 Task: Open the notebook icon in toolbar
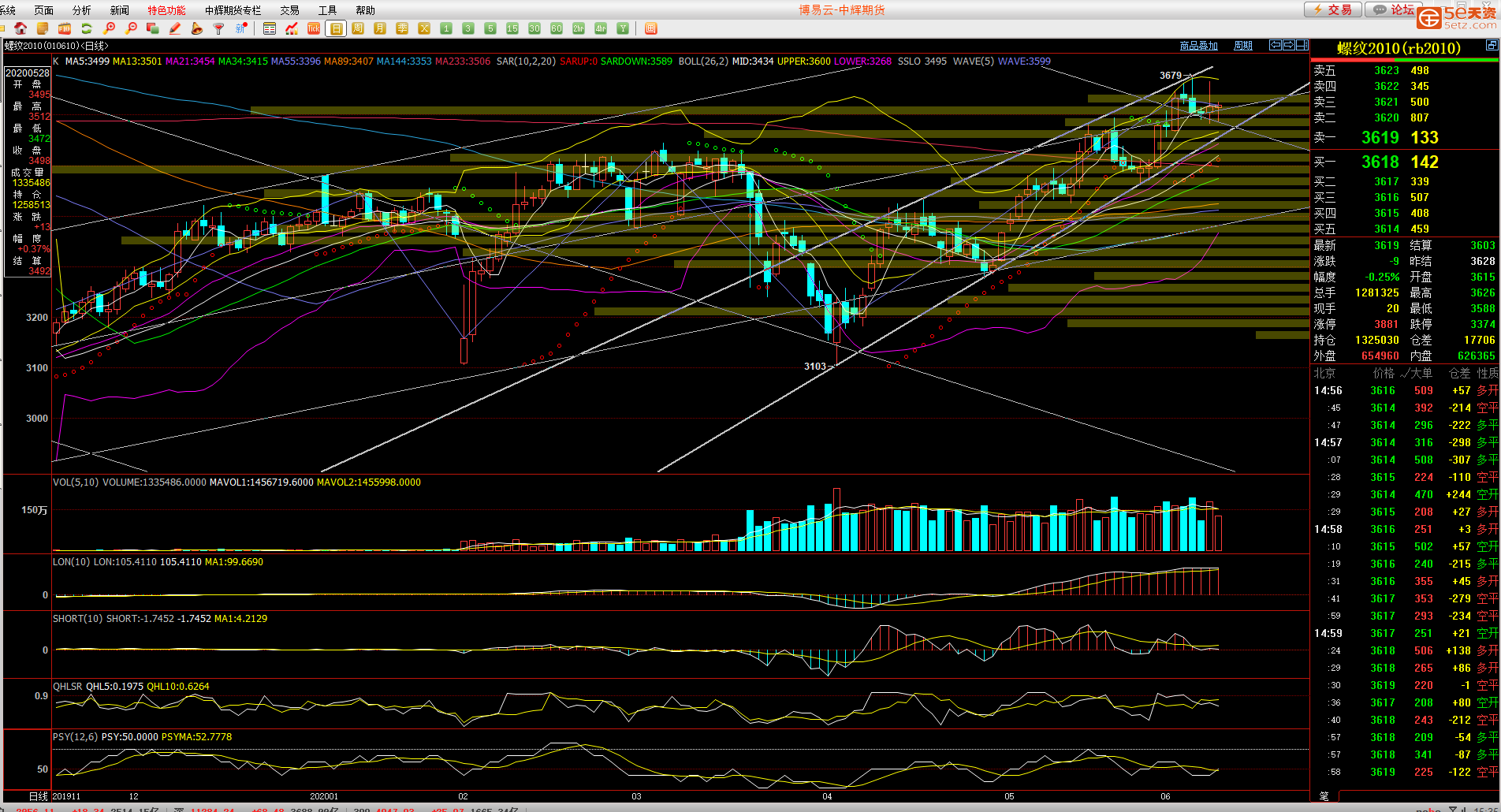(x=43, y=28)
